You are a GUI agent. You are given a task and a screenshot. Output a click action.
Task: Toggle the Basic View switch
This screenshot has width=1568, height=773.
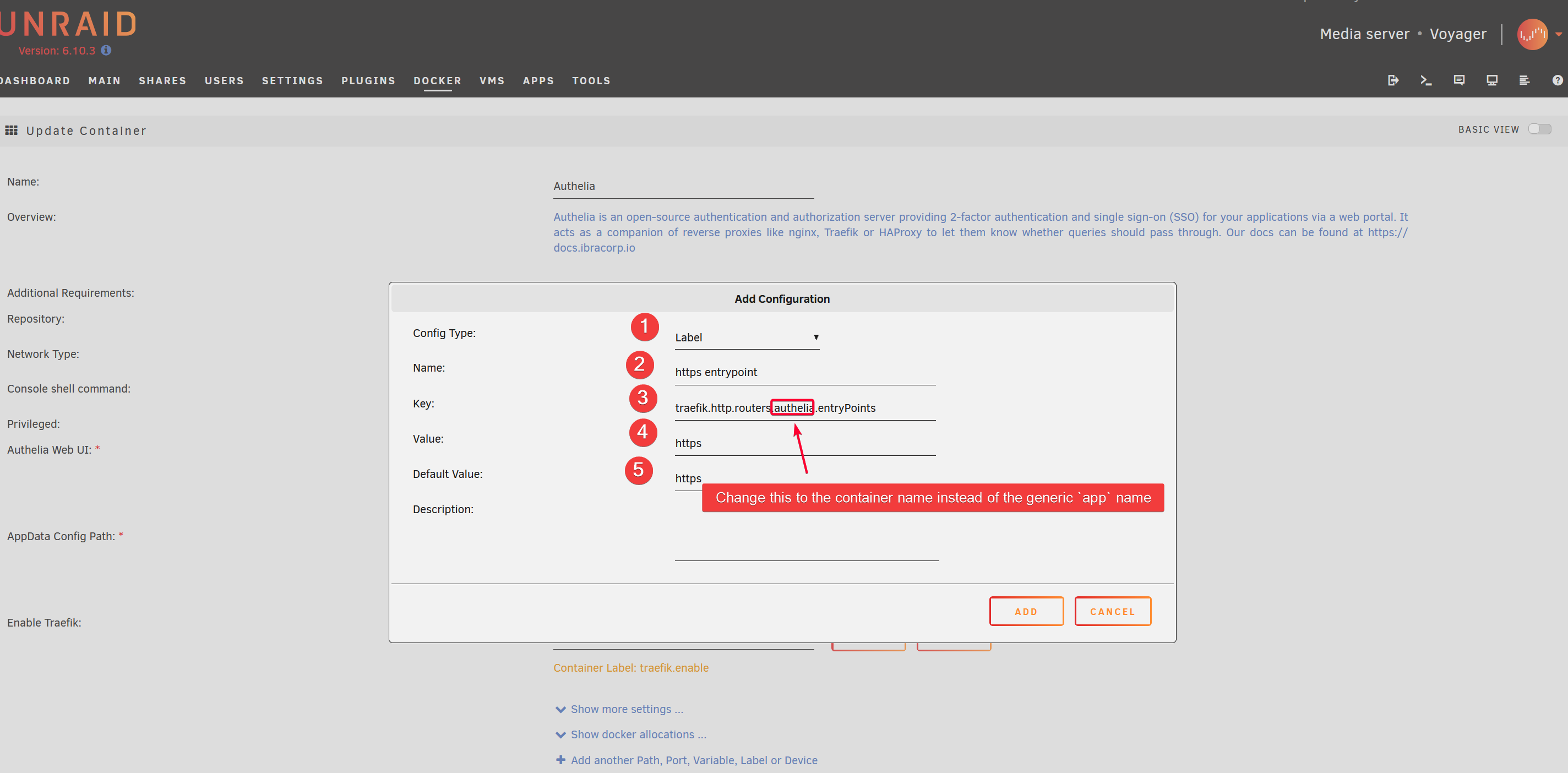[x=1539, y=129]
